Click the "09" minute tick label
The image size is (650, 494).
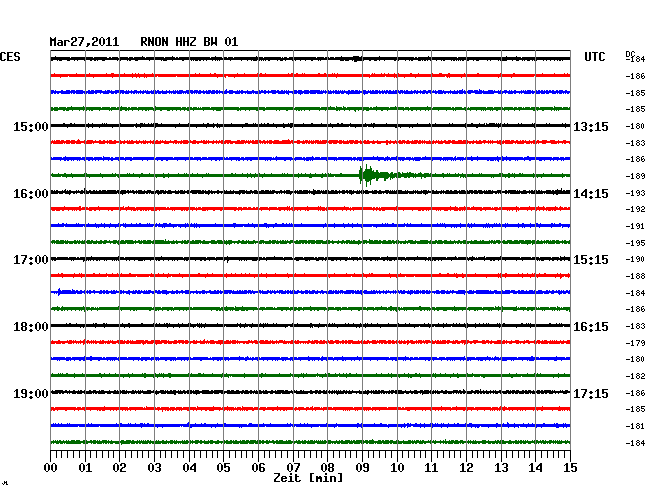pyautogui.click(x=362, y=468)
